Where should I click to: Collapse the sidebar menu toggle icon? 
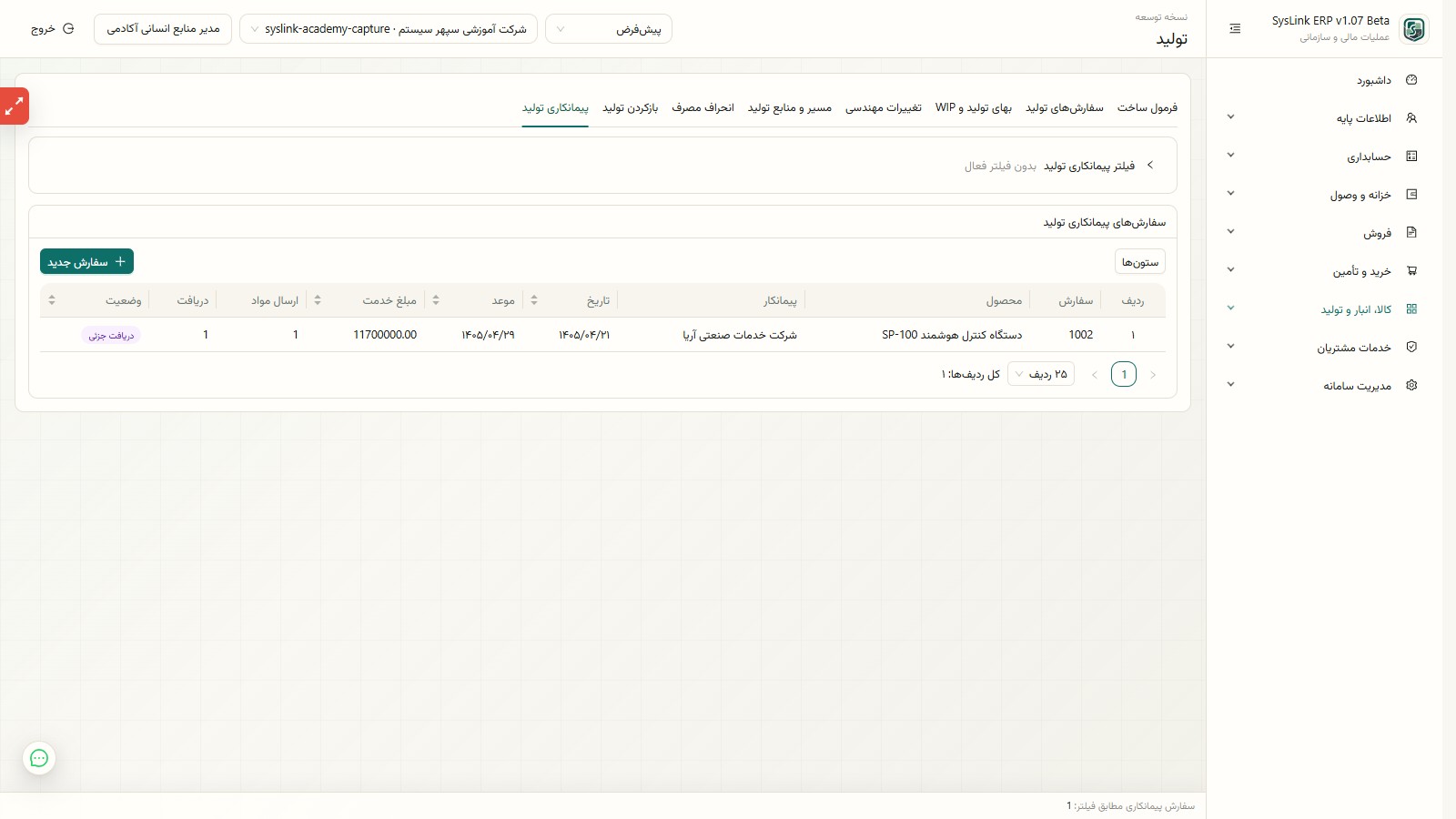point(1235,29)
